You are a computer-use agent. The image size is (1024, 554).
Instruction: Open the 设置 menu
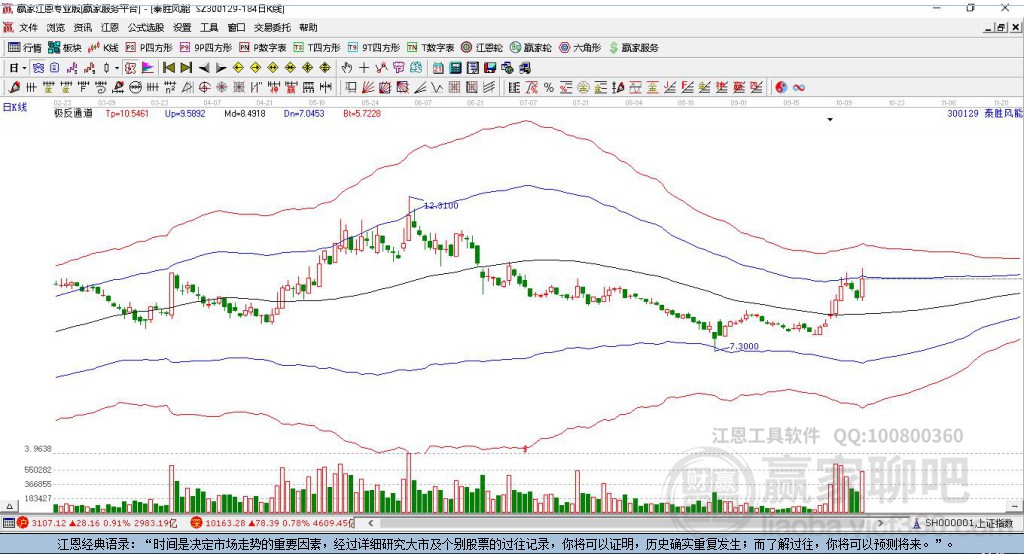(182, 27)
